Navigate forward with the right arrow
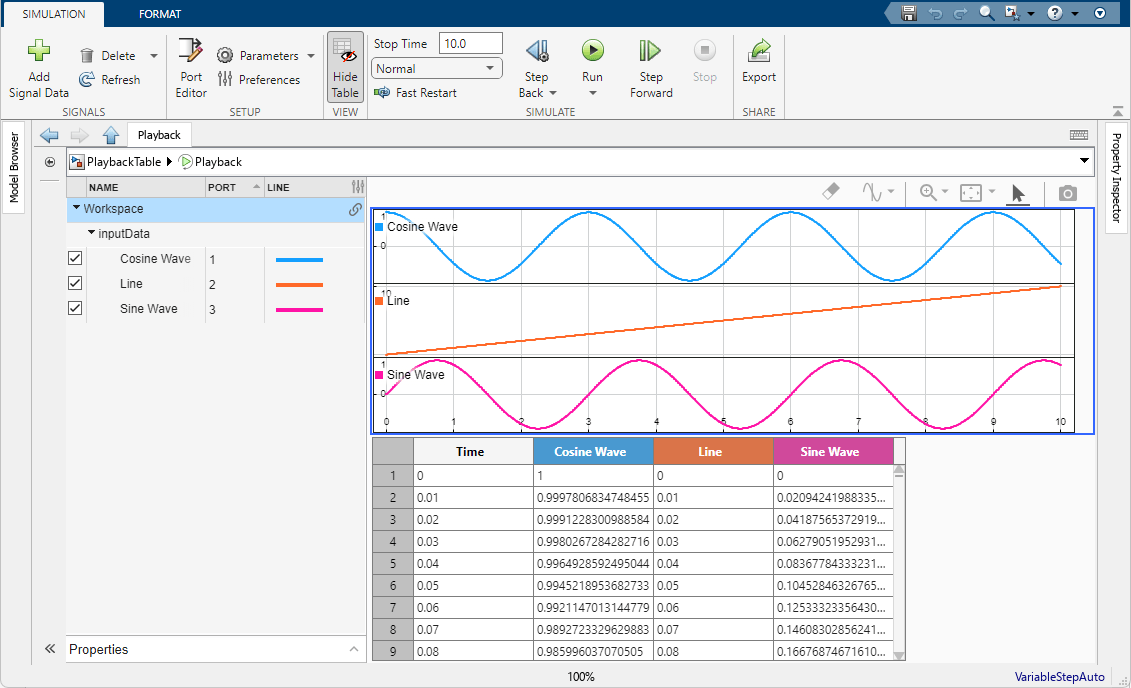 pyautogui.click(x=79, y=135)
